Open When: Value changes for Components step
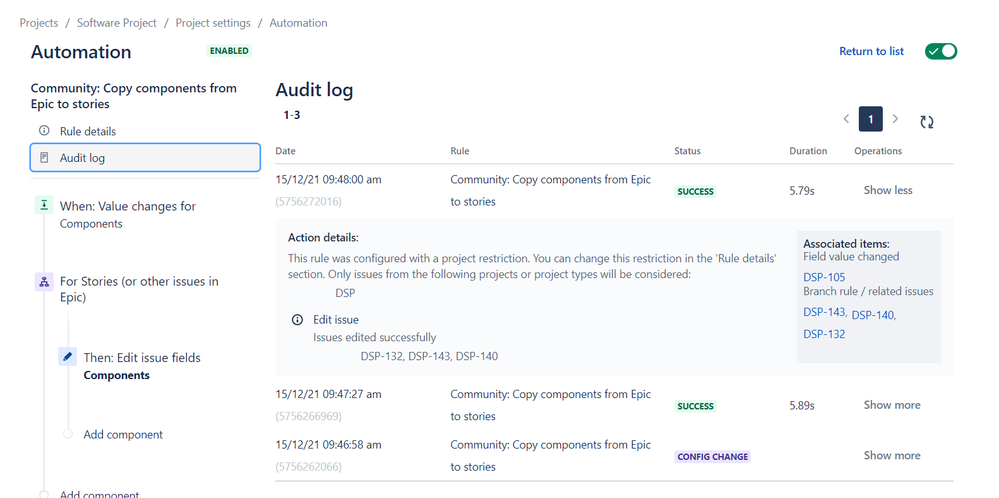 (127, 215)
